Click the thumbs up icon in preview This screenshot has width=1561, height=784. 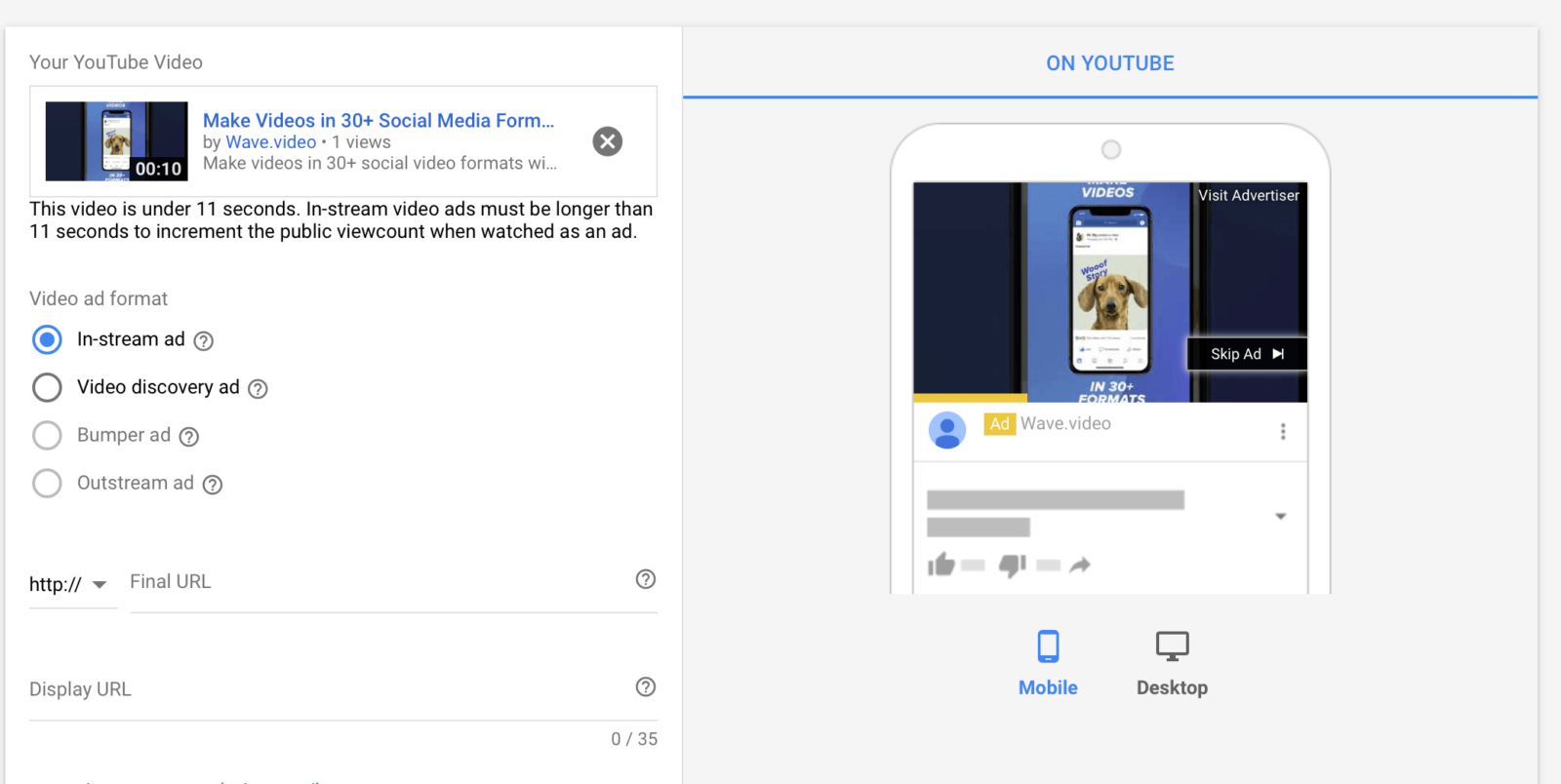coord(941,565)
